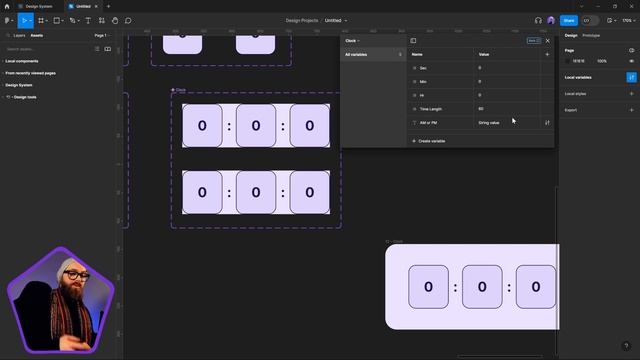The height and width of the screenshot is (360, 640).
Task: Select the Frame tool
Action: click(x=41, y=20)
